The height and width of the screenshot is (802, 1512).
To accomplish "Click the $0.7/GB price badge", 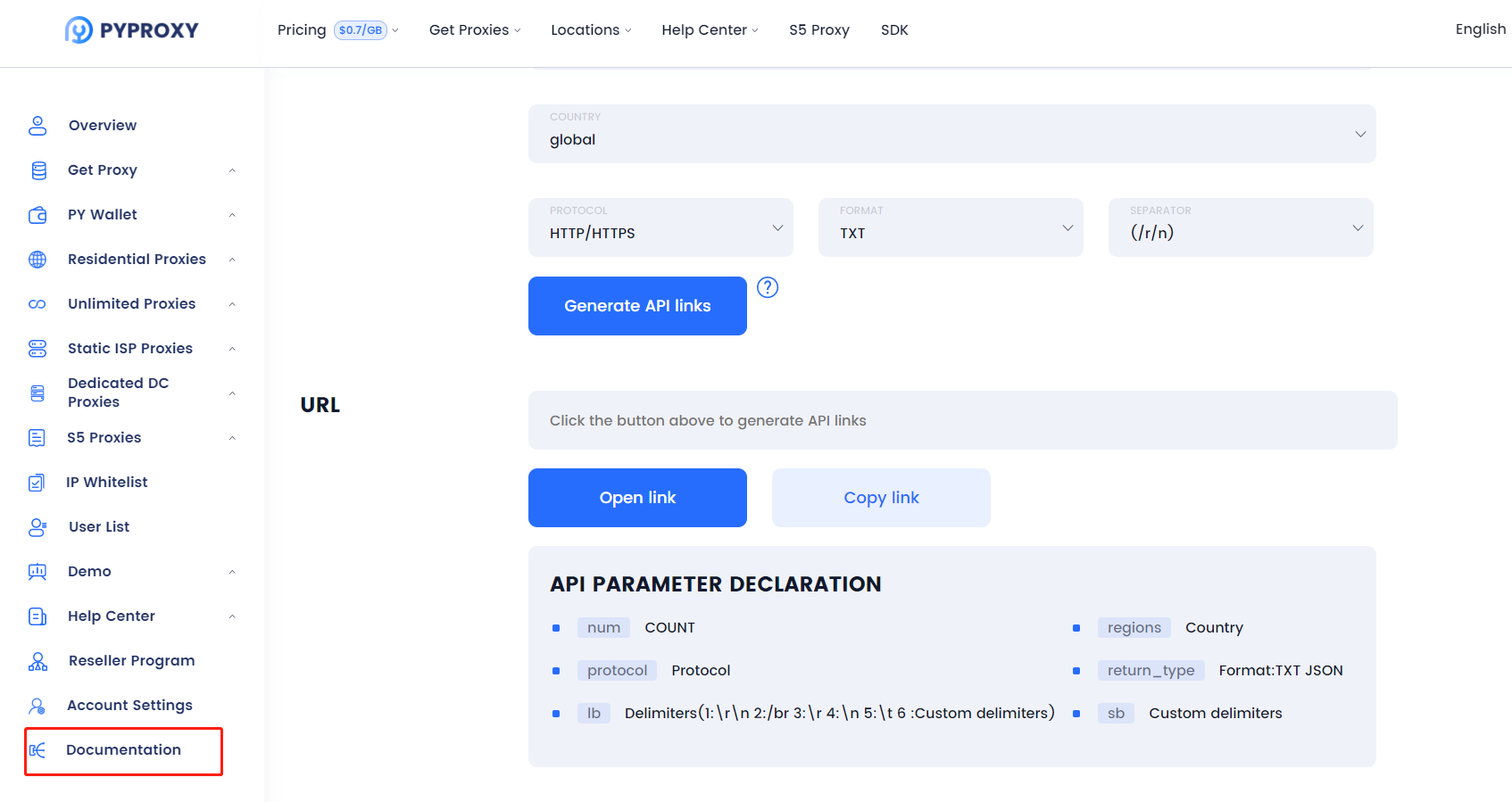I will [x=361, y=30].
